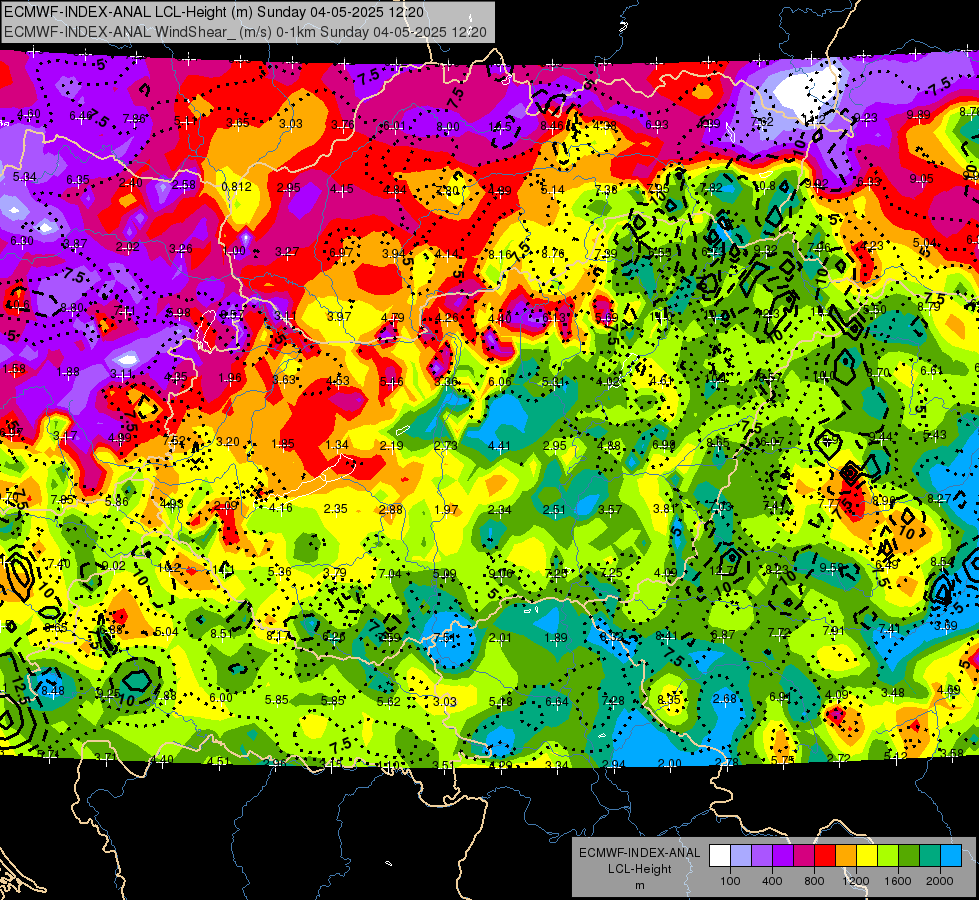Click the grid value 2.35

click(335, 508)
